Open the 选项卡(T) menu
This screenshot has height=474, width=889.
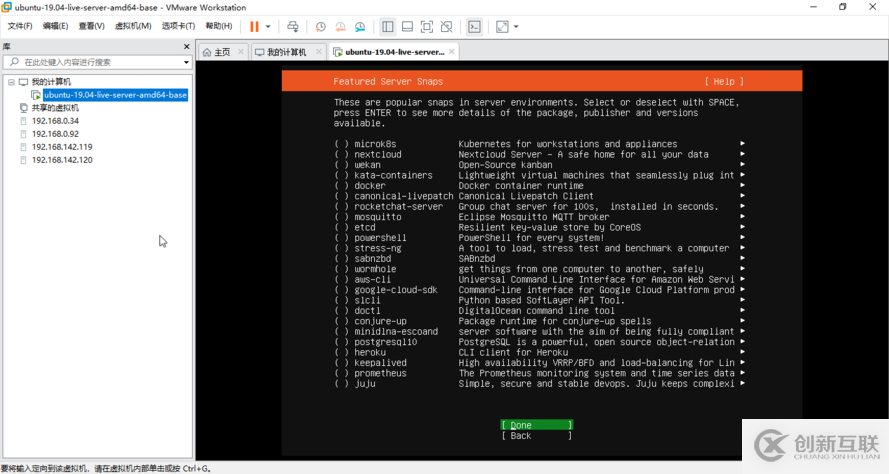(178, 26)
